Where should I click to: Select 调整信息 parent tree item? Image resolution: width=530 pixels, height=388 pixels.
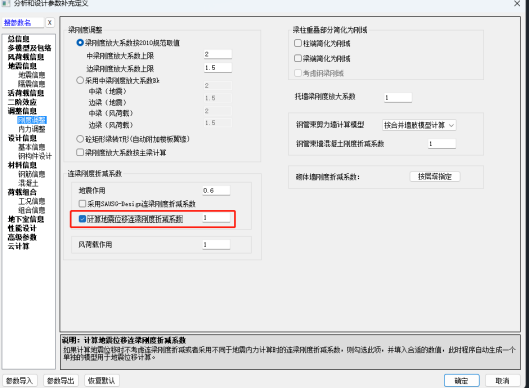tap(22, 111)
